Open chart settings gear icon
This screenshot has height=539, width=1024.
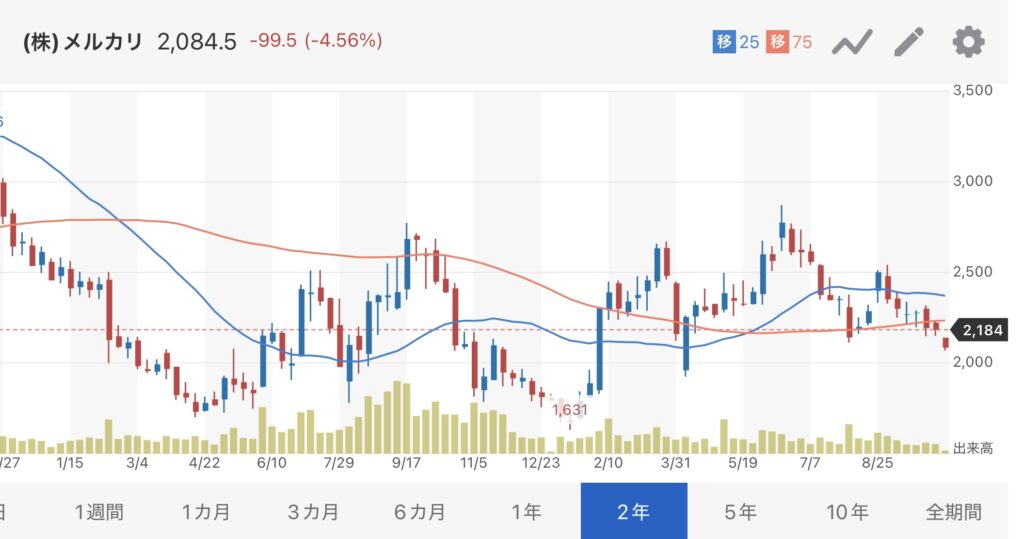[x=968, y=42]
